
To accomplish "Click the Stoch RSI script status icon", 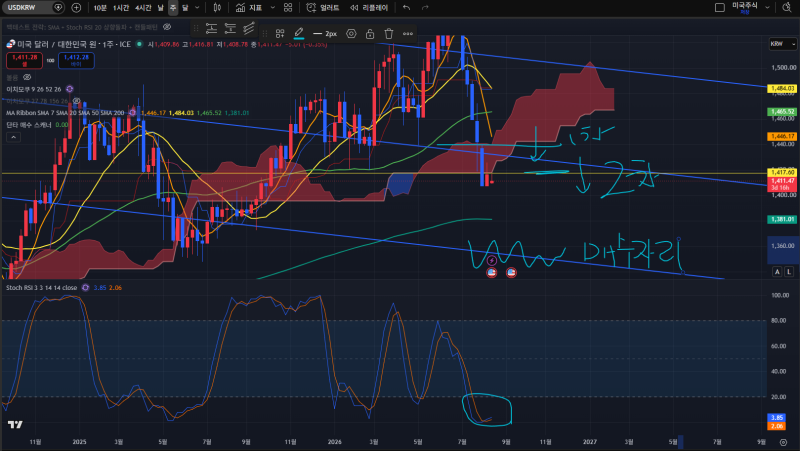I will (x=85, y=288).
